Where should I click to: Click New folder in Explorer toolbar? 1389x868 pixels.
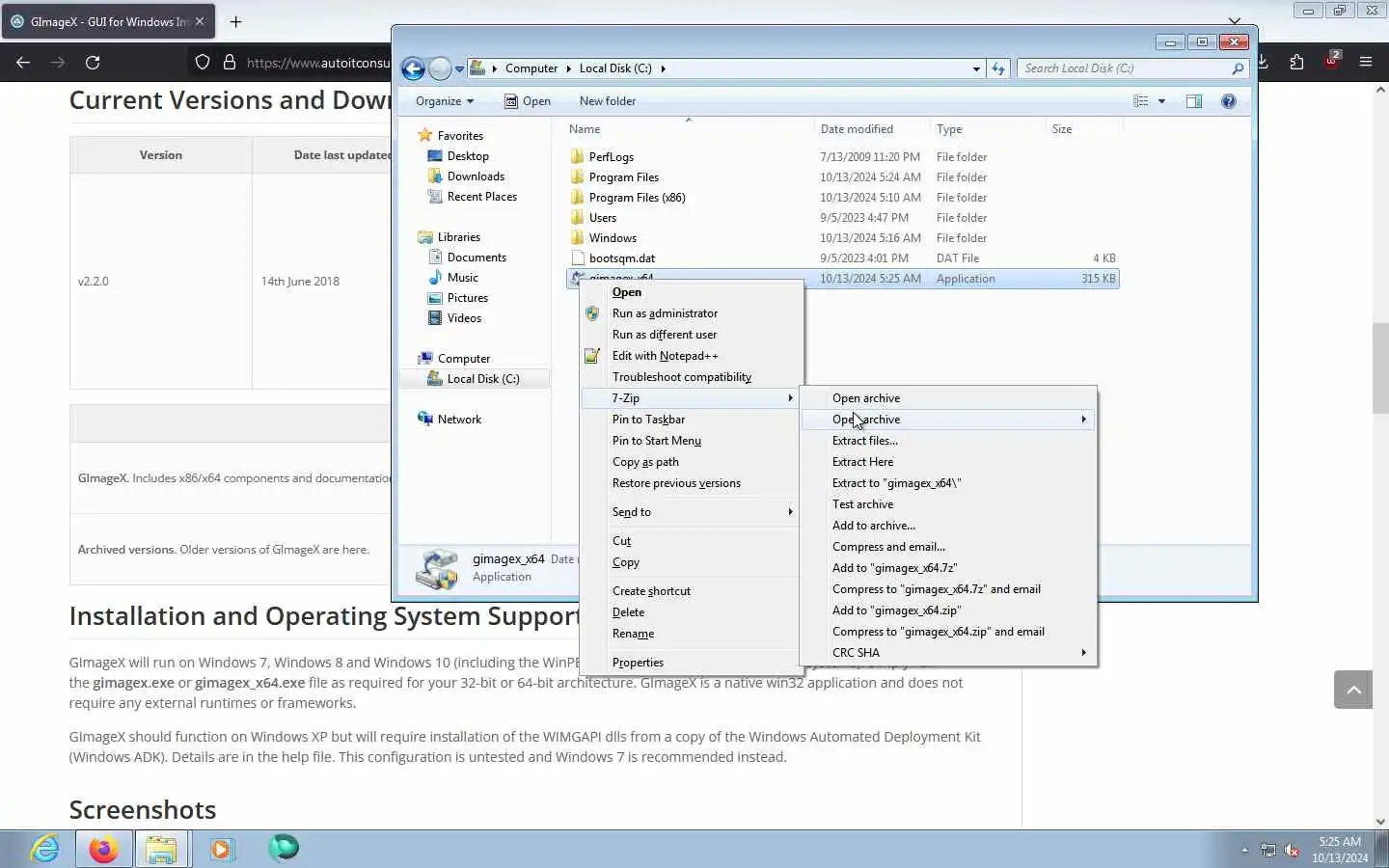click(608, 101)
